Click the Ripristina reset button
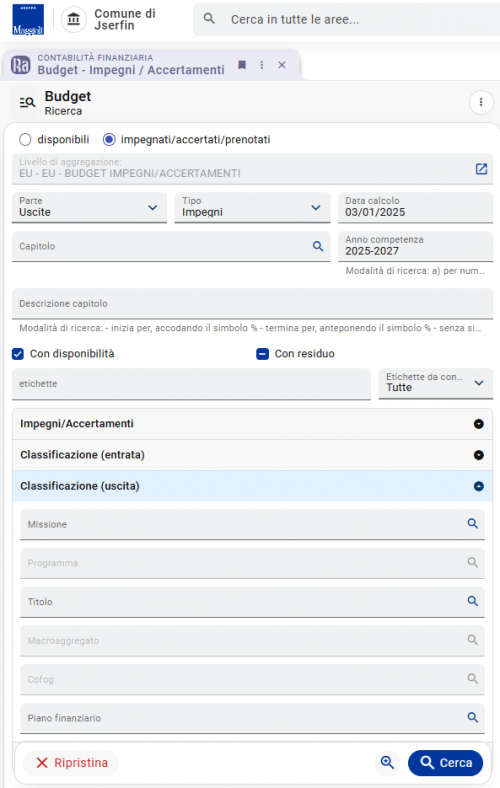The image size is (500, 788). 71,763
